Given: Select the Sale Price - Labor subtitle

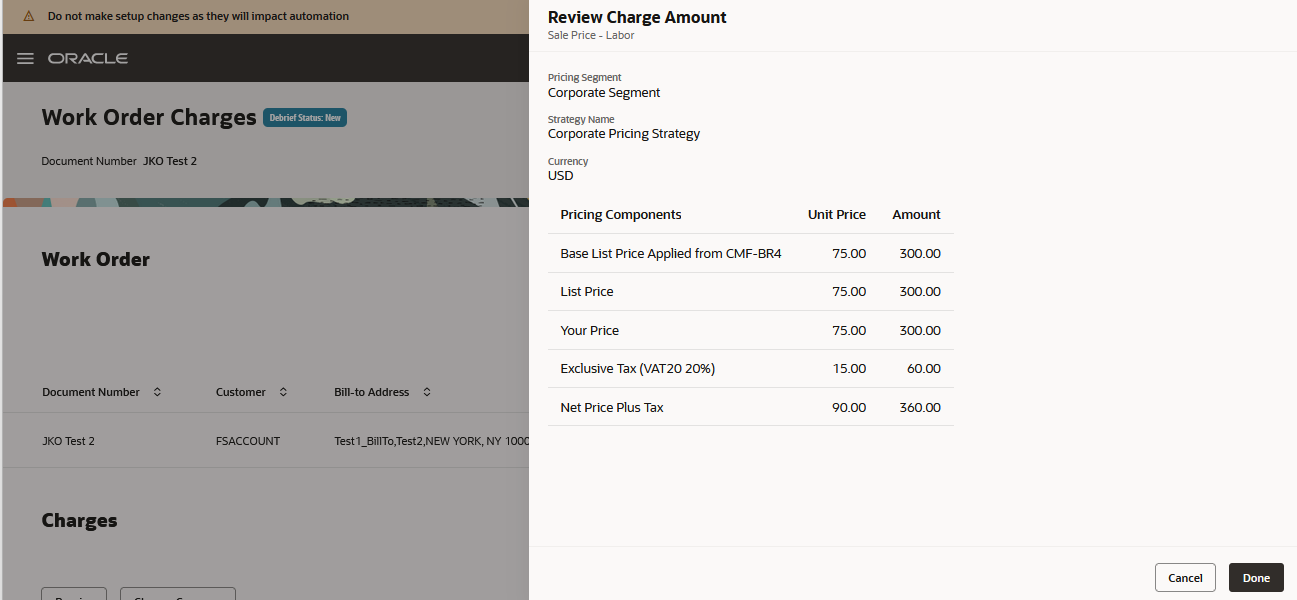Looking at the screenshot, I should pyautogui.click(x=591, y=35).
